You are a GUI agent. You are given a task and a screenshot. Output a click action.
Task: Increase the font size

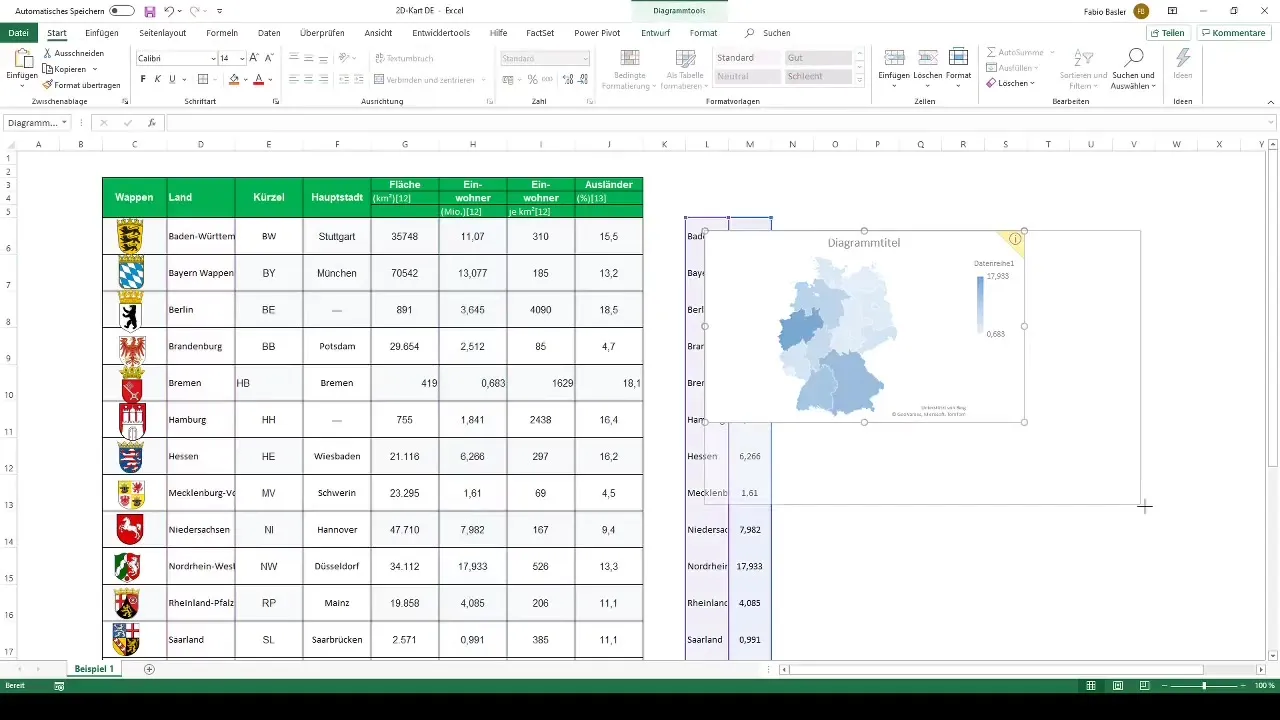[x=254, y=58]
